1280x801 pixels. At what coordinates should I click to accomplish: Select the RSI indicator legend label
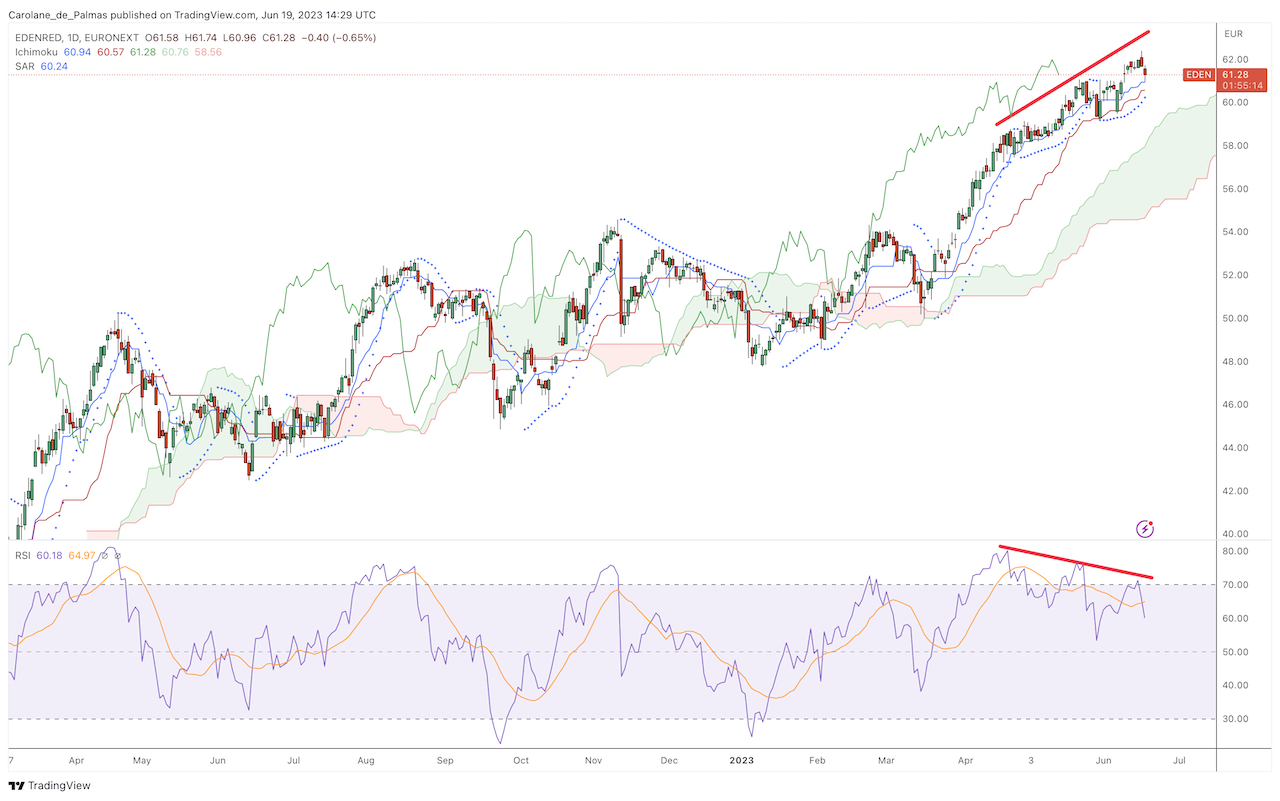21,555
